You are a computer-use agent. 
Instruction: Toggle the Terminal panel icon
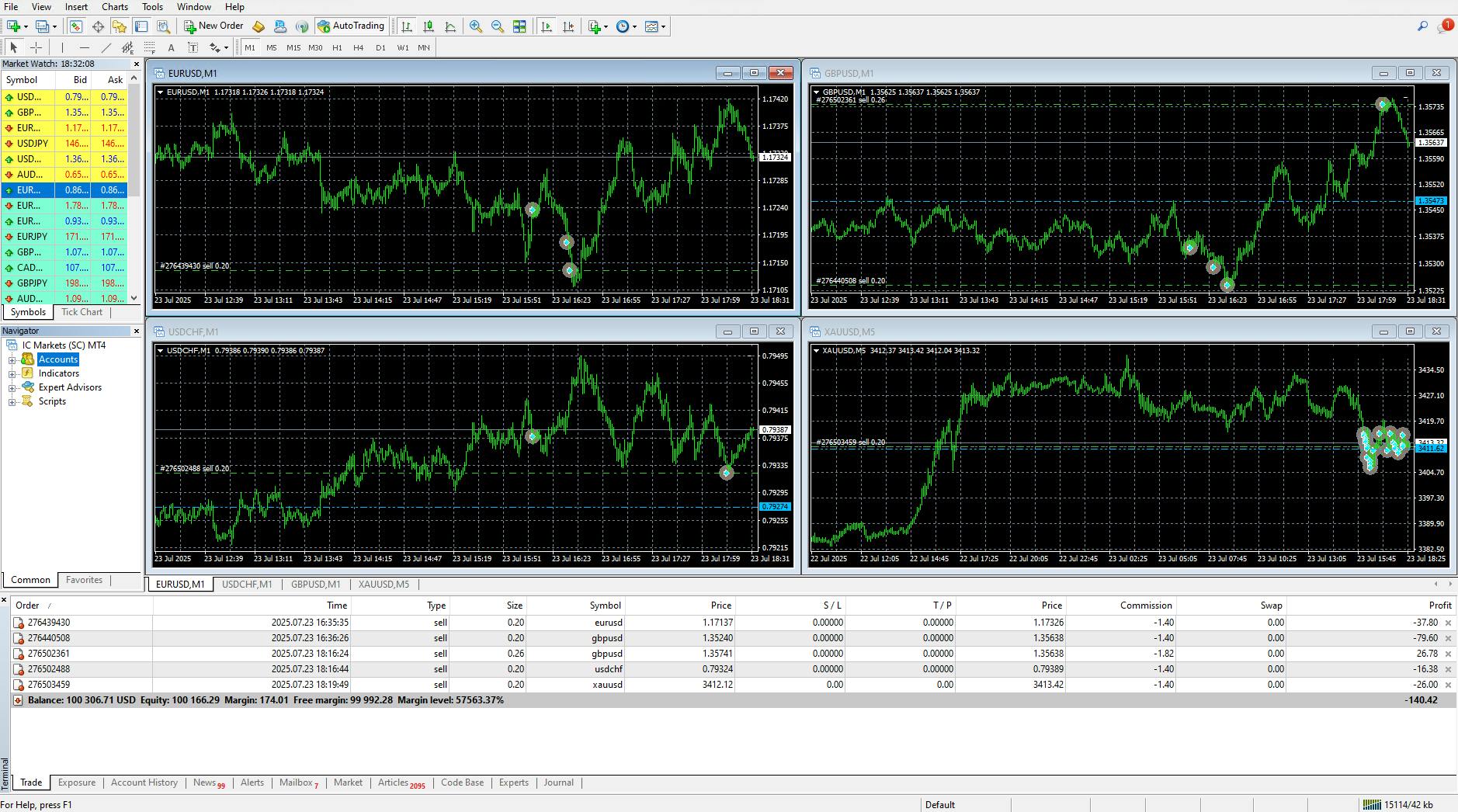[x=141, y=26]
